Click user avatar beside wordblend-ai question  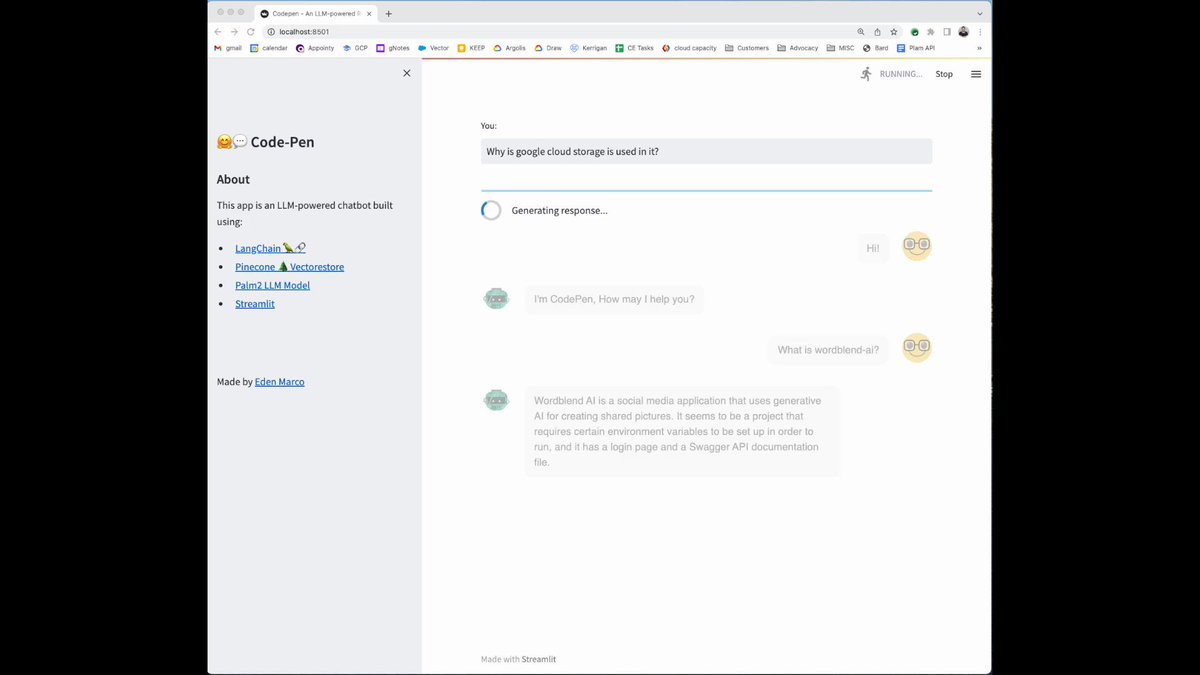pyautogui.click(x=917, y=347)
